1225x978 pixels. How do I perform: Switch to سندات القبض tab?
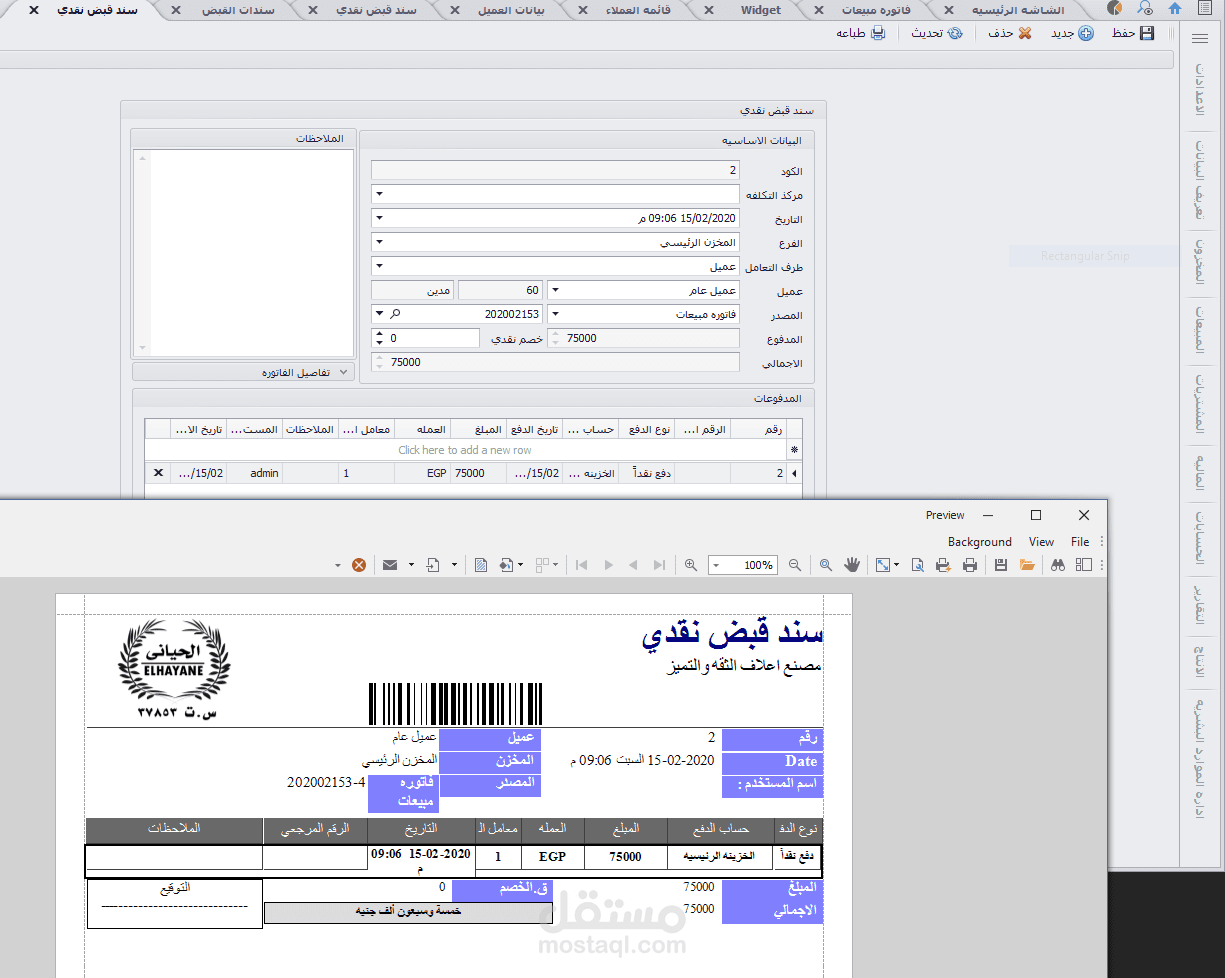point(238,10)
